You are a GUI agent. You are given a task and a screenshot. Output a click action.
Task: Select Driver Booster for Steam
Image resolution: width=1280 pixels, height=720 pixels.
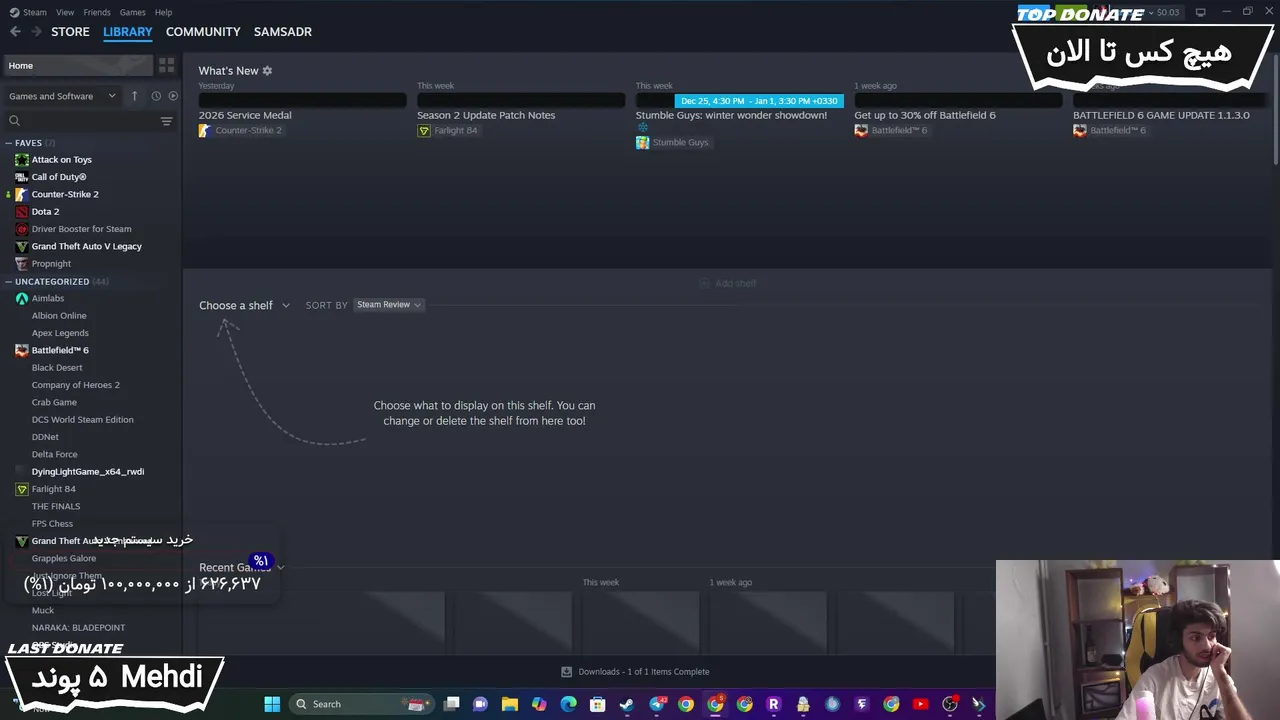[81, 229]
